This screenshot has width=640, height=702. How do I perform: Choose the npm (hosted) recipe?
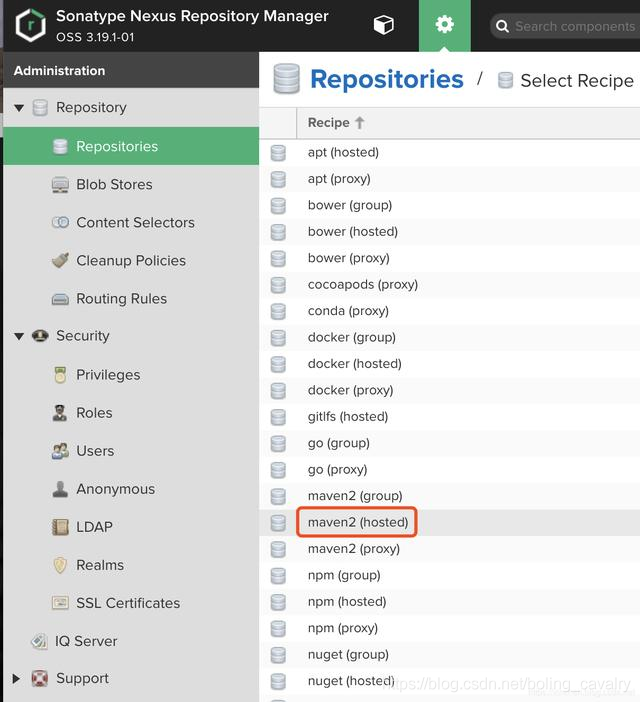(x=449, y=602)
